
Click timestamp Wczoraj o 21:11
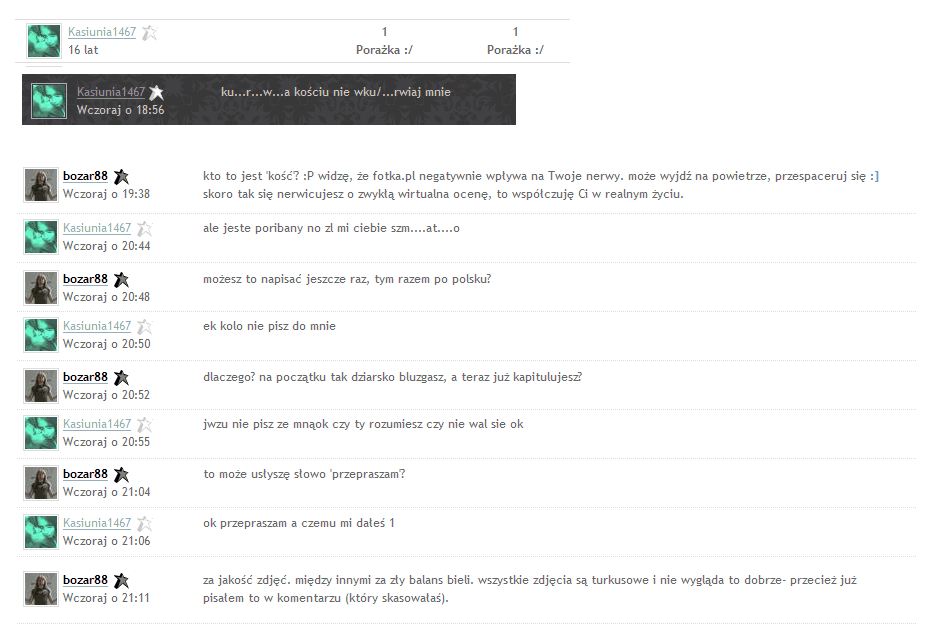[106, 598]
